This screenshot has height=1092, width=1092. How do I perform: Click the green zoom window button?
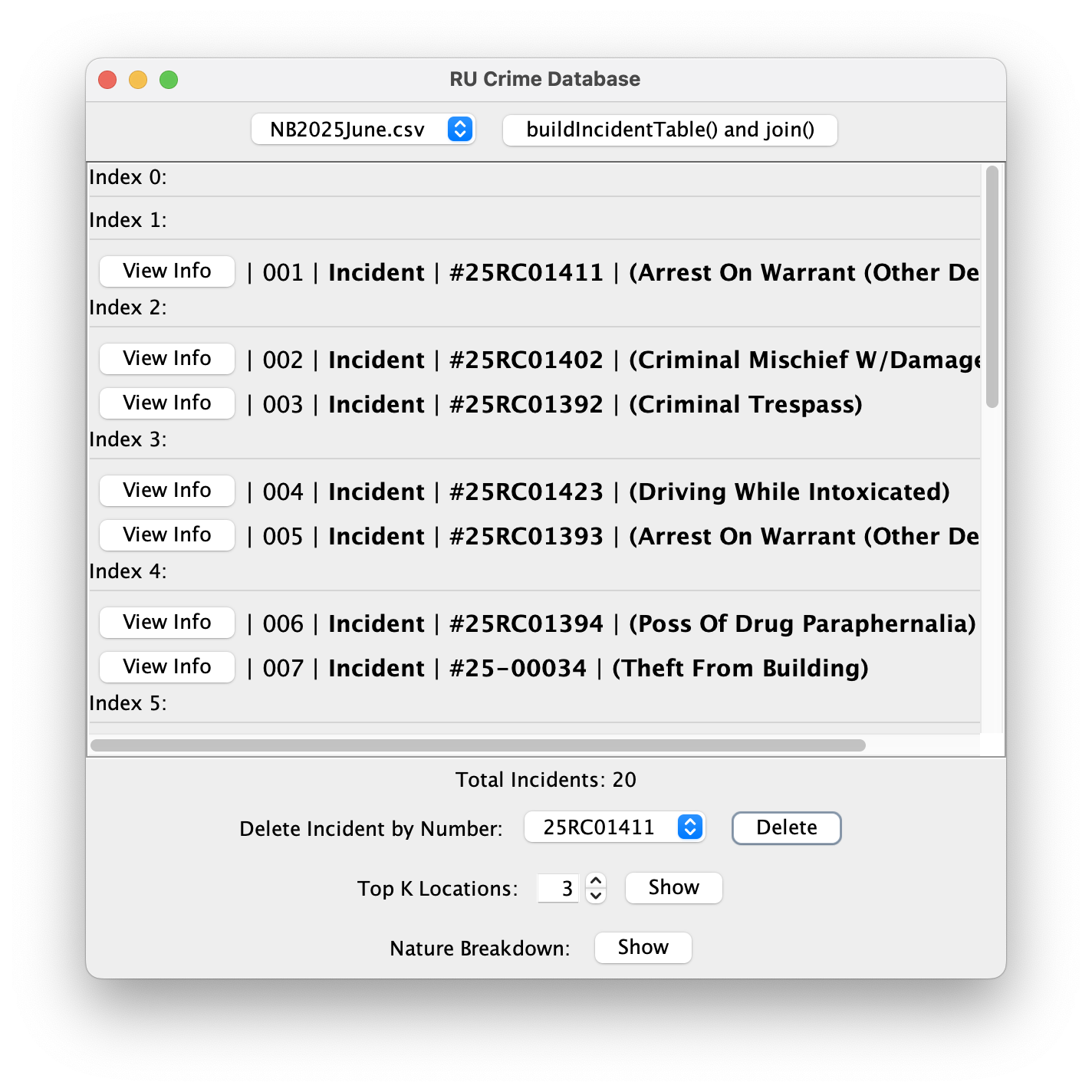pyautogui.click(x=169, y=80)
